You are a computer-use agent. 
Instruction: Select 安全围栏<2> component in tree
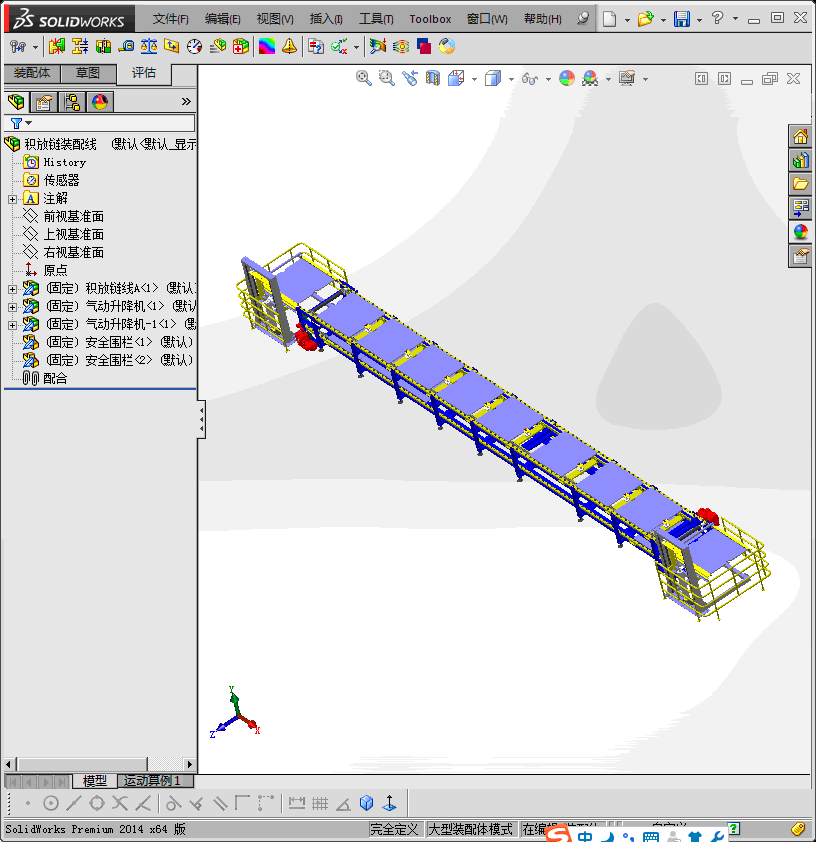pyautogui.click(x=119, y=360)
